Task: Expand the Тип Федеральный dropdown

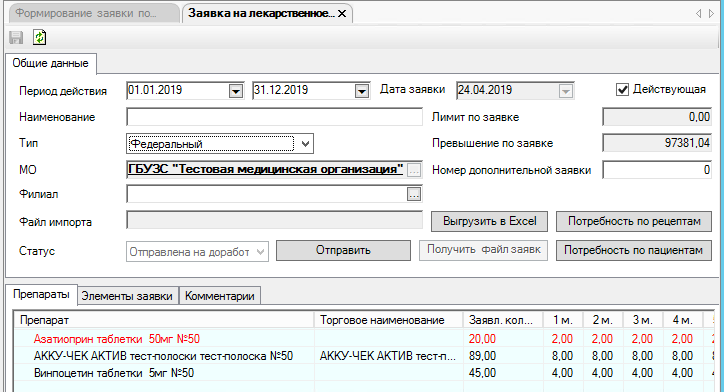Action: tap(305, 144)
